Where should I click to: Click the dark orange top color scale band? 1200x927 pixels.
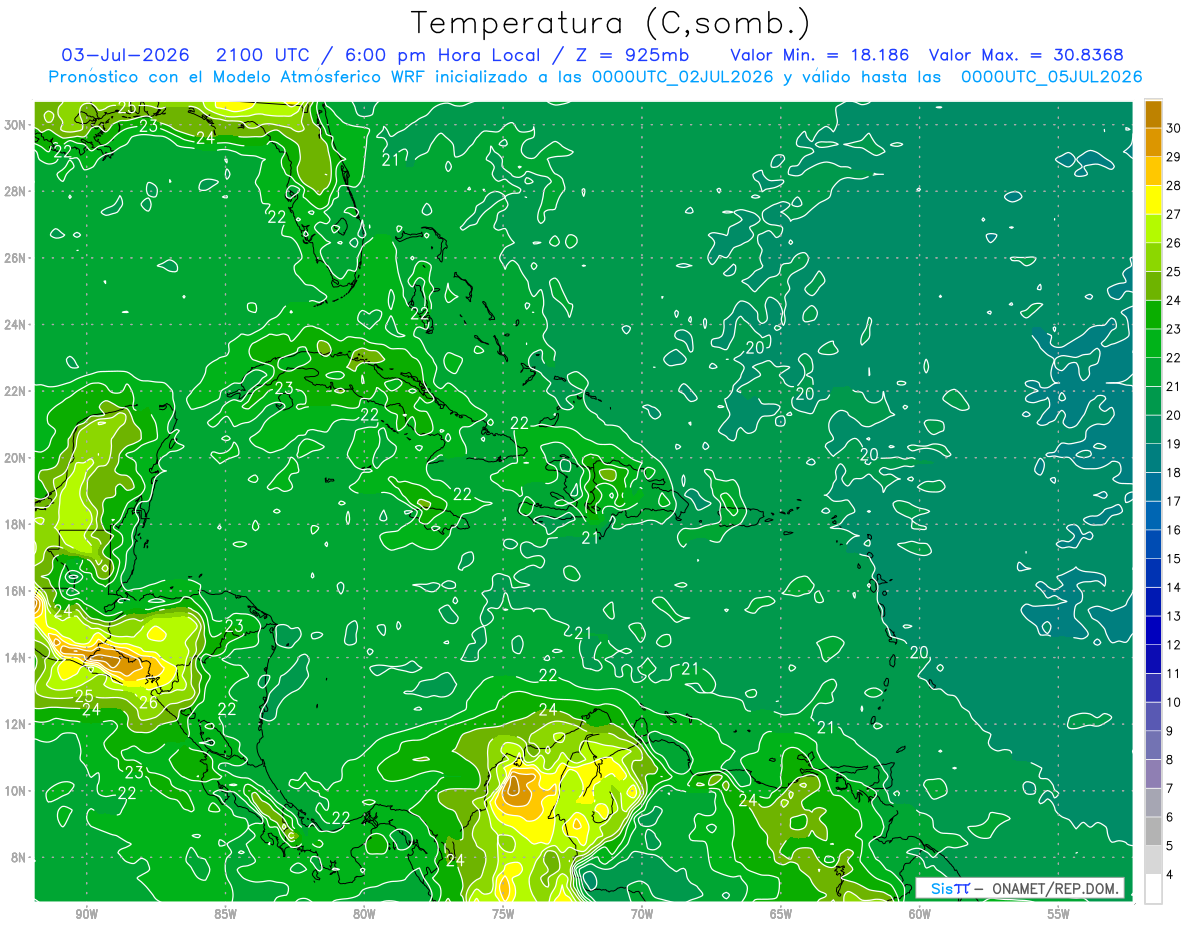pos(1153,114)
